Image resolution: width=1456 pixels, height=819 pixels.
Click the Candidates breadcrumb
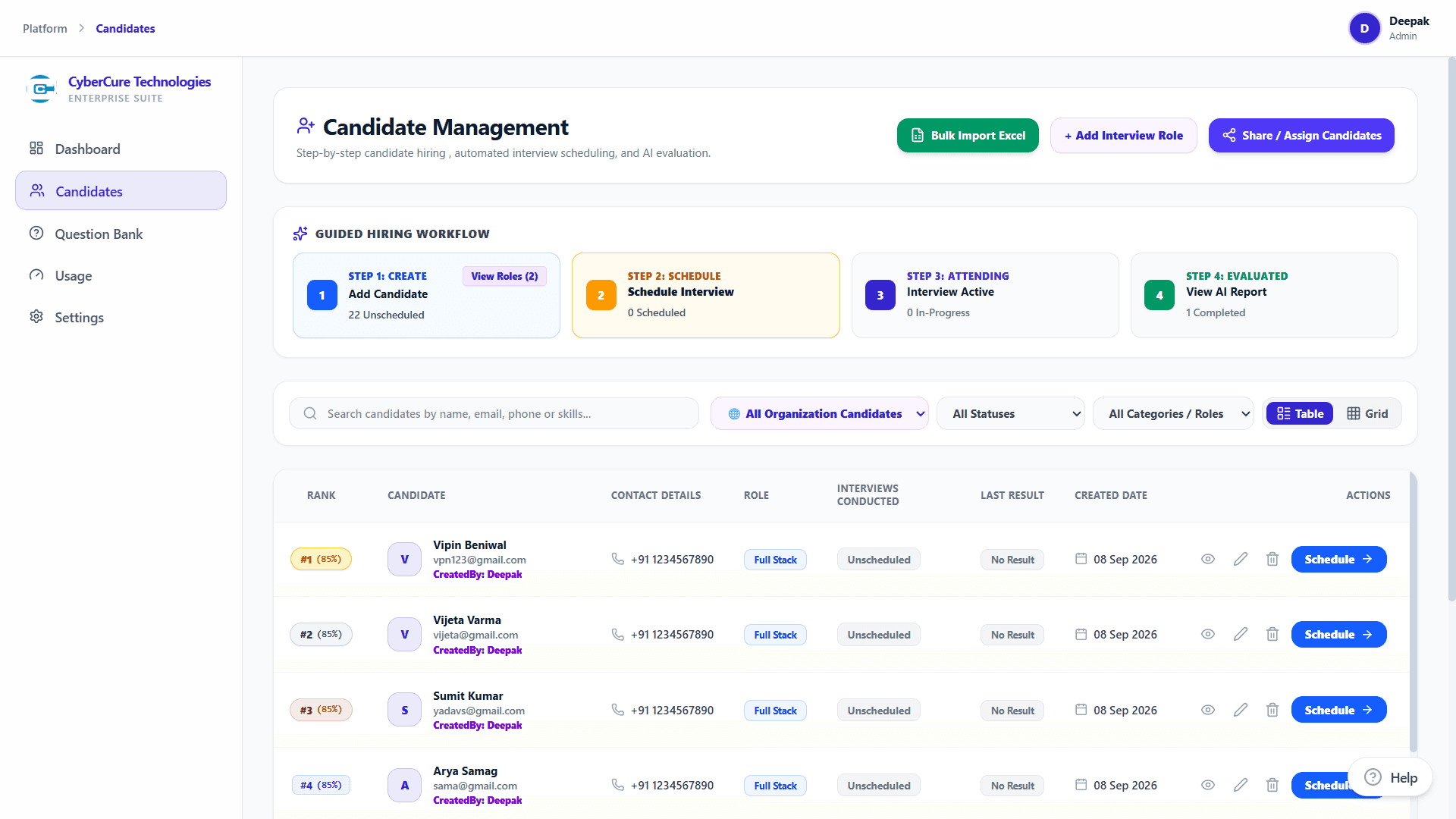point(125,28)
